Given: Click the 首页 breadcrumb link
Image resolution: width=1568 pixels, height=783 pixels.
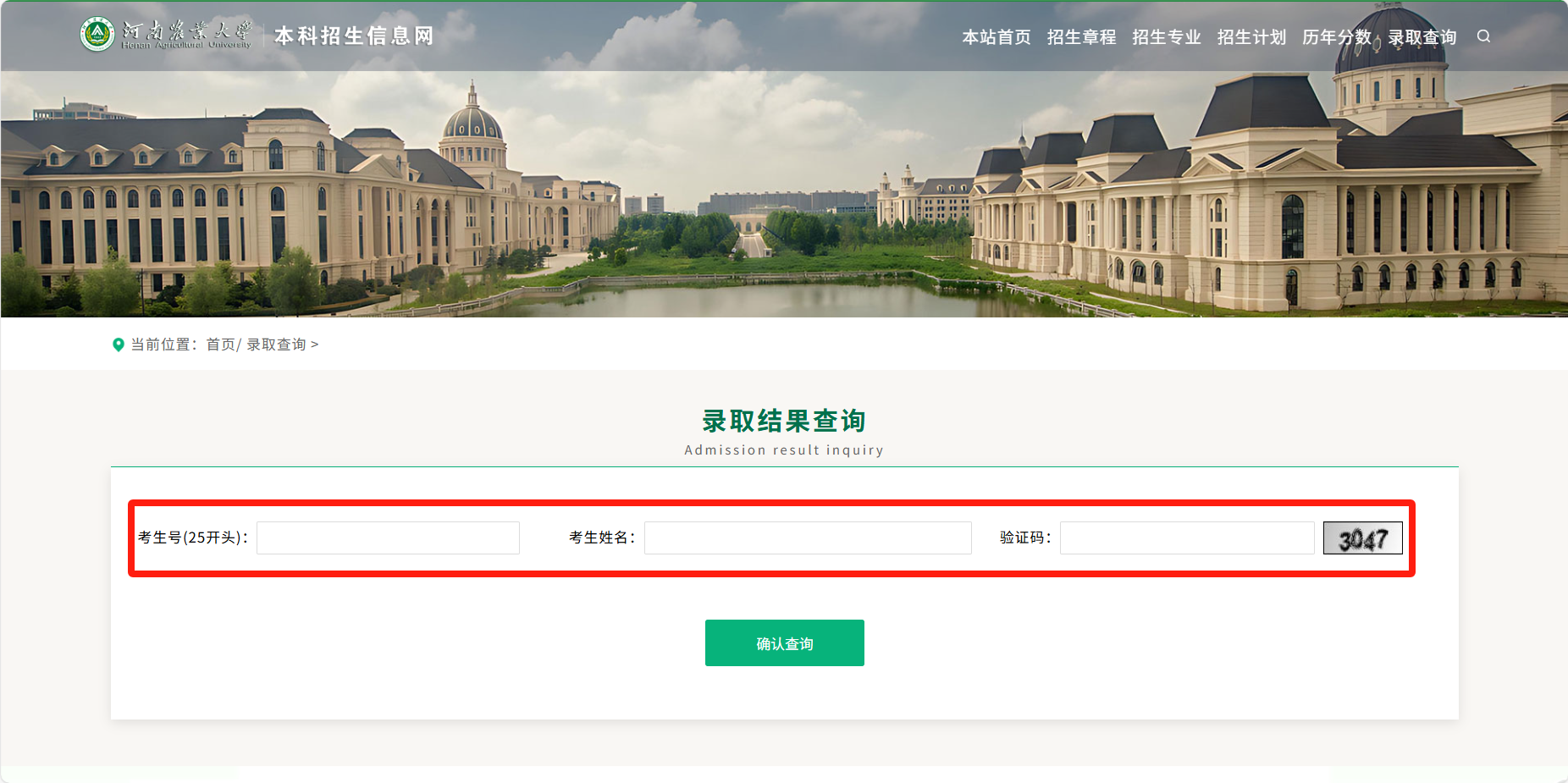Looking at the screenshot, I should pyautogui.click(x=220, y=345).
